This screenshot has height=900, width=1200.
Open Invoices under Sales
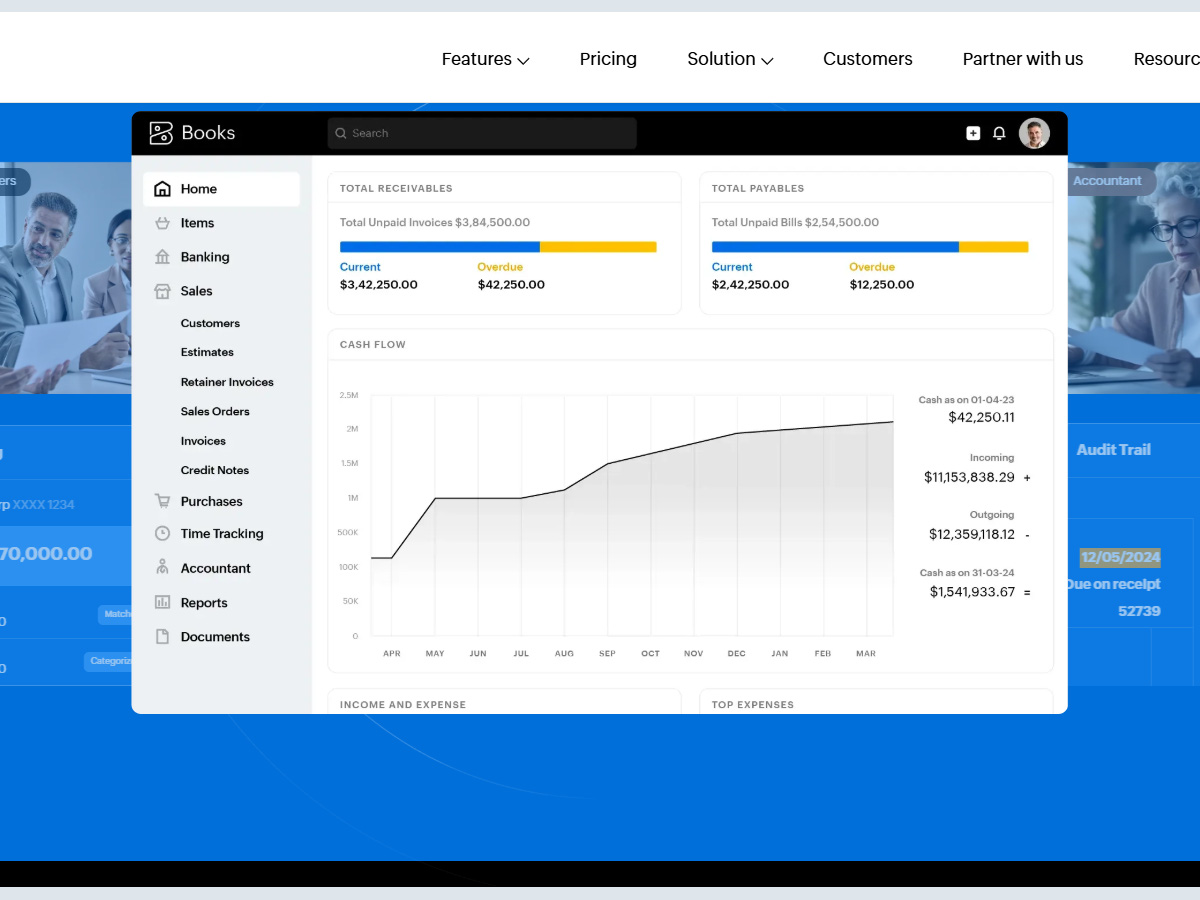click(x=203, y=441)
